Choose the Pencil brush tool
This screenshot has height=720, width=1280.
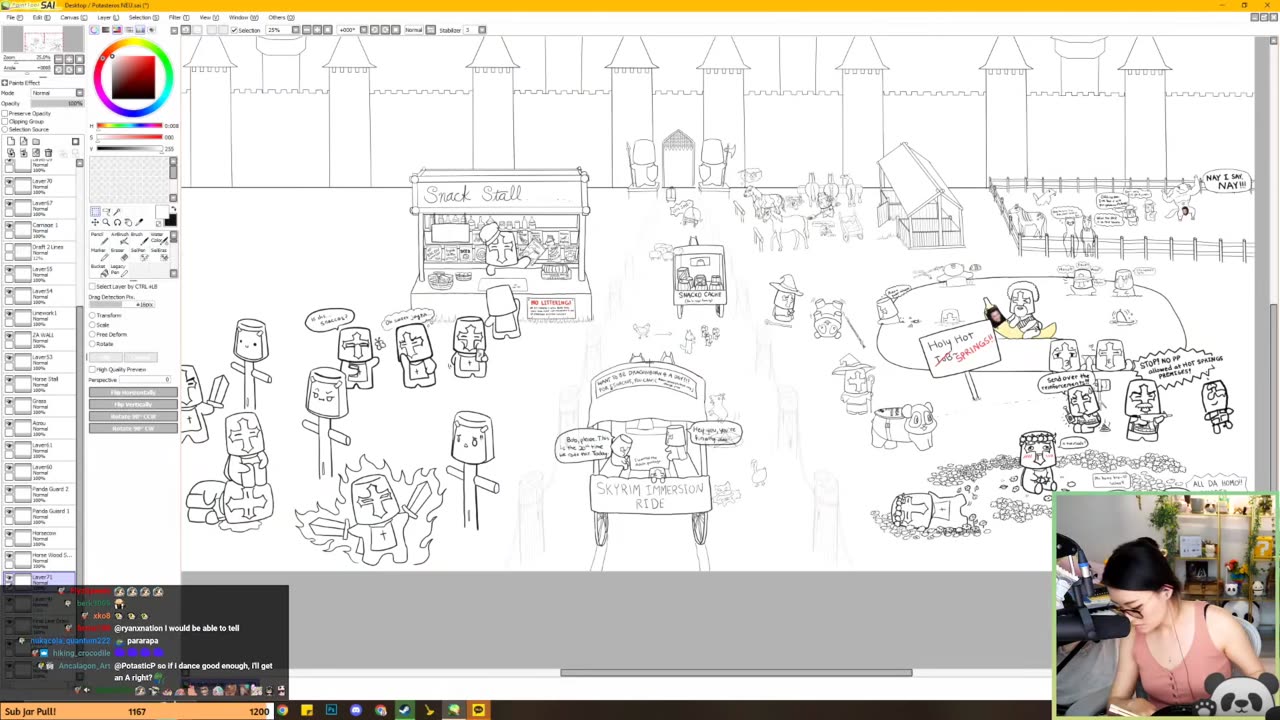pyautogui.click(x=98, y=238)
